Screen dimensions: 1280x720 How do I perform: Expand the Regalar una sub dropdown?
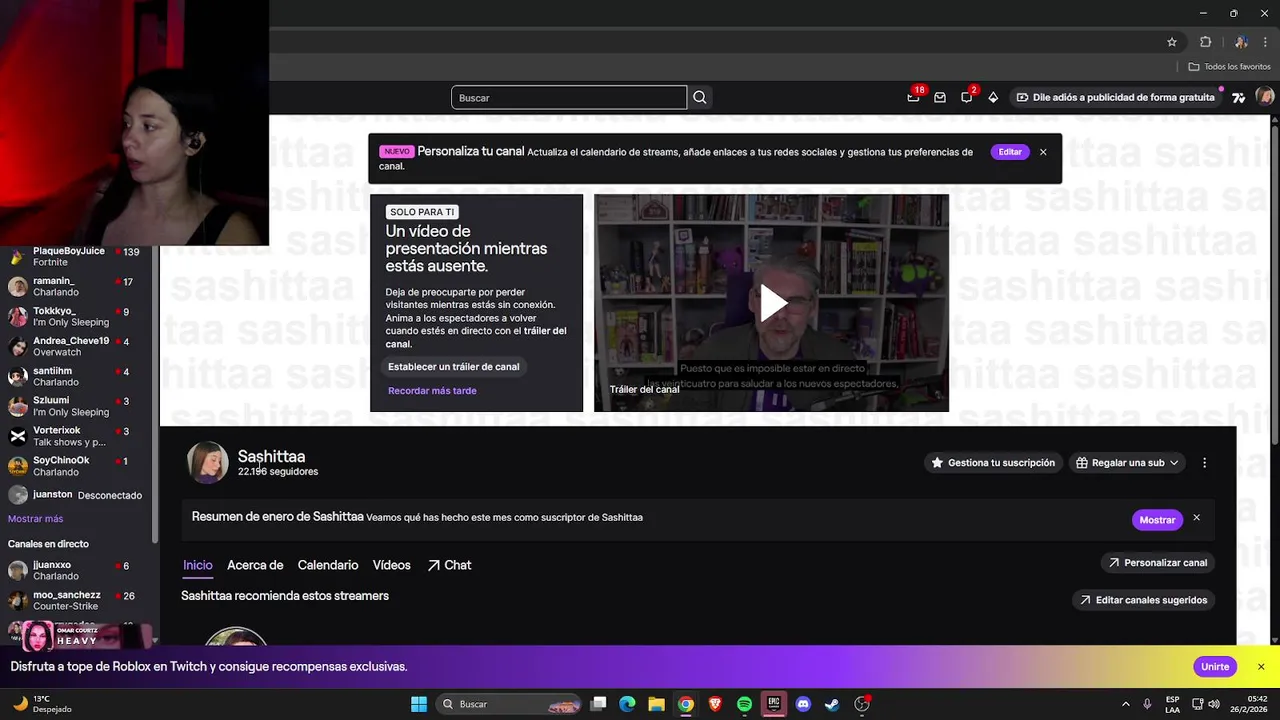[x=1126, y=463]
